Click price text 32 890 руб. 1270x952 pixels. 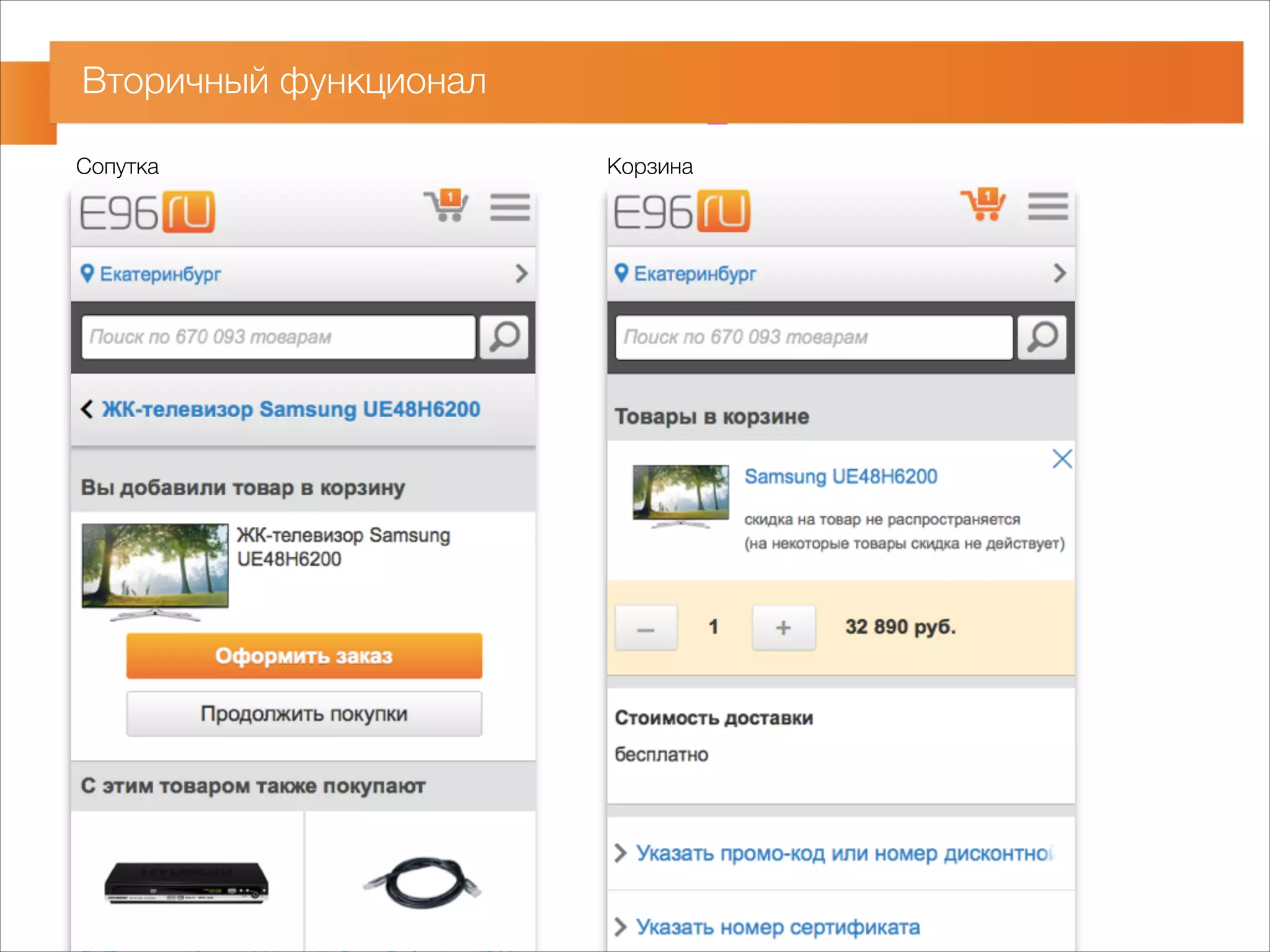click(900, 627)
